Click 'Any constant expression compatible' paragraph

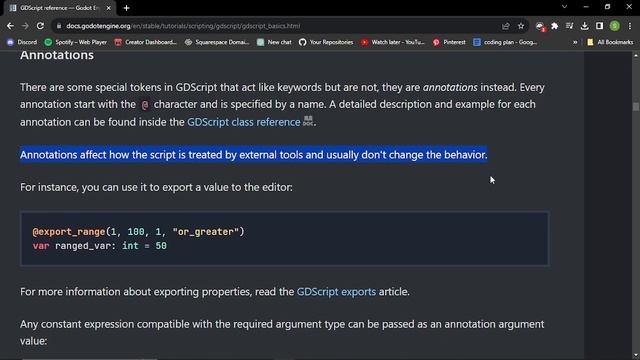pos(282,332)
